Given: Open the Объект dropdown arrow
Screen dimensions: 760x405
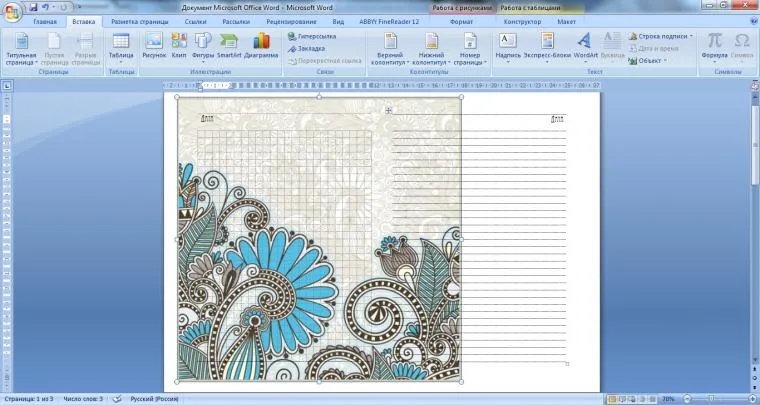Looking at the screenshot, I should [665, 61].
